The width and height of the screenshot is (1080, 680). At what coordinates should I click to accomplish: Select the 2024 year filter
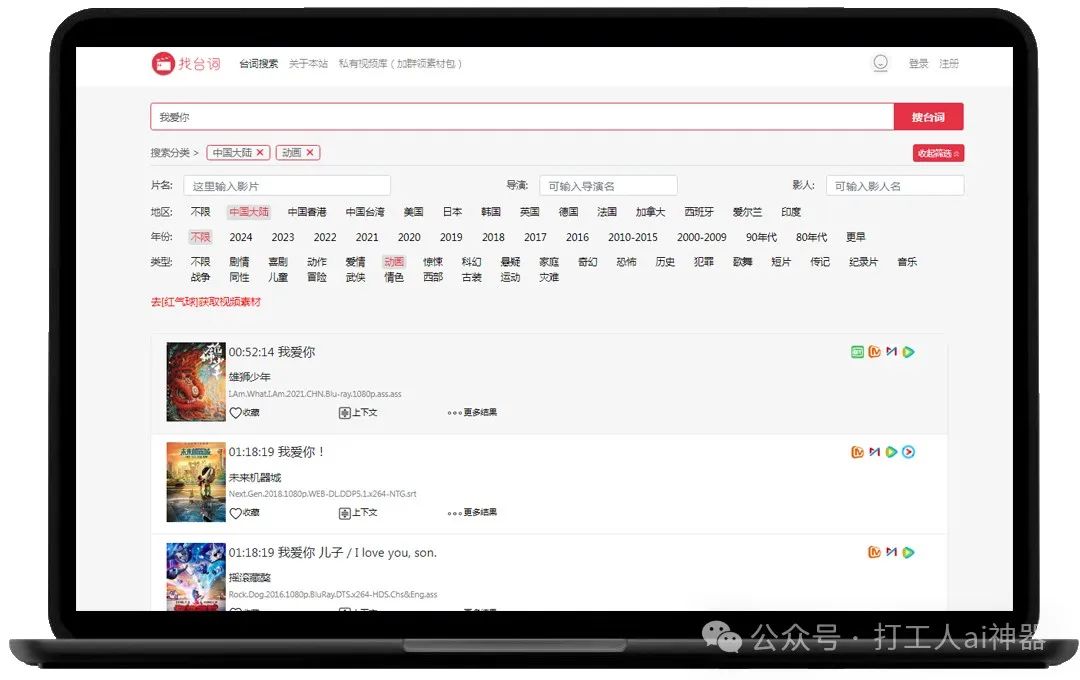click(x=240, y=237)
